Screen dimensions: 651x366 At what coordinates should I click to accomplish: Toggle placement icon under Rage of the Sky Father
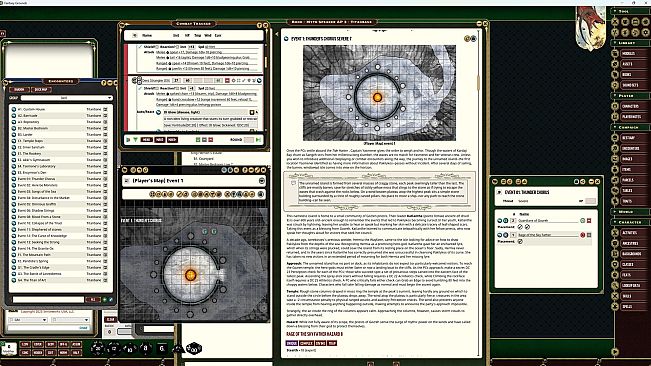520,242
